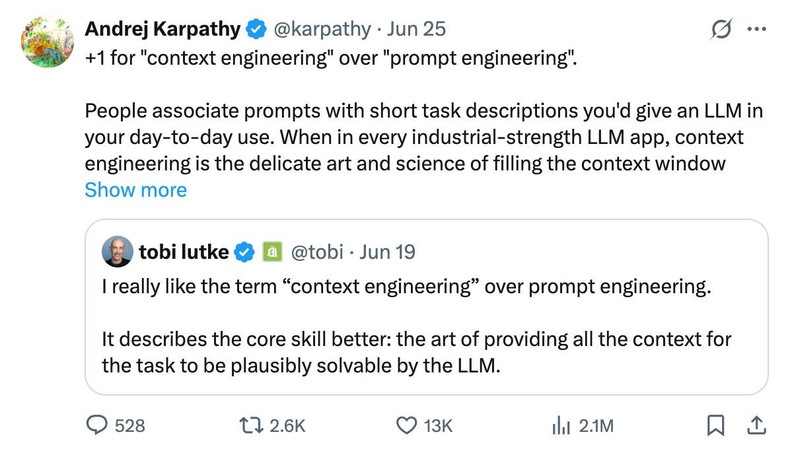Expand tweet with Show more
Viewport: 790px width, 453px height.
click(x=135, y=190)
